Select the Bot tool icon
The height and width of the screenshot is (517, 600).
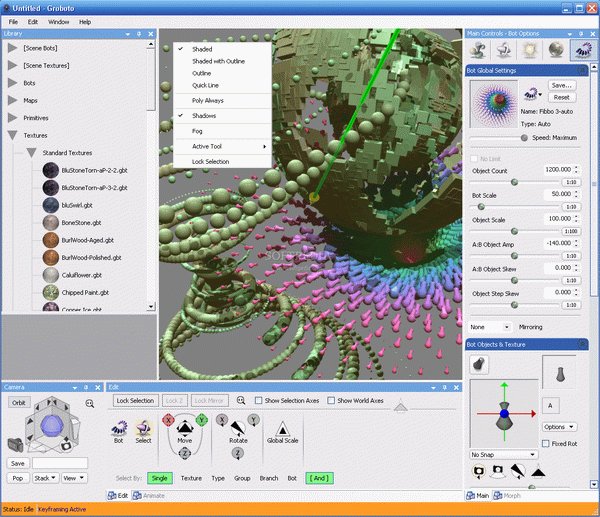coord(118,427)
